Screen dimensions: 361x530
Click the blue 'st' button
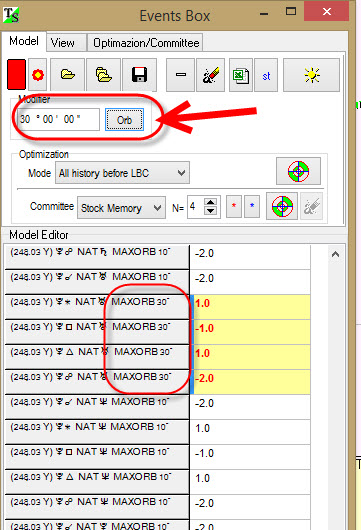(x=266, y=75)
